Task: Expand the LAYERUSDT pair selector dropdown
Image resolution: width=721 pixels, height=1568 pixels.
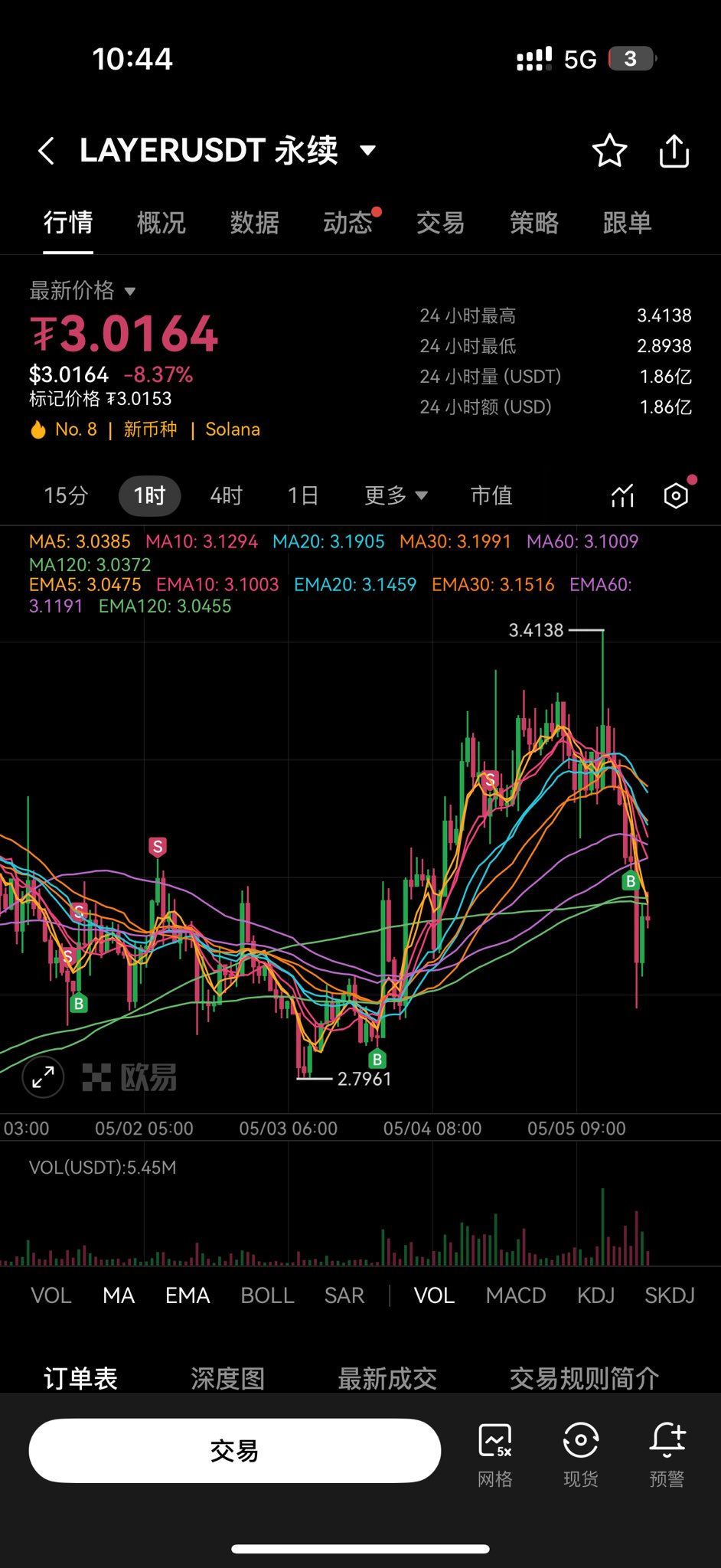Action: click(368, 150)
